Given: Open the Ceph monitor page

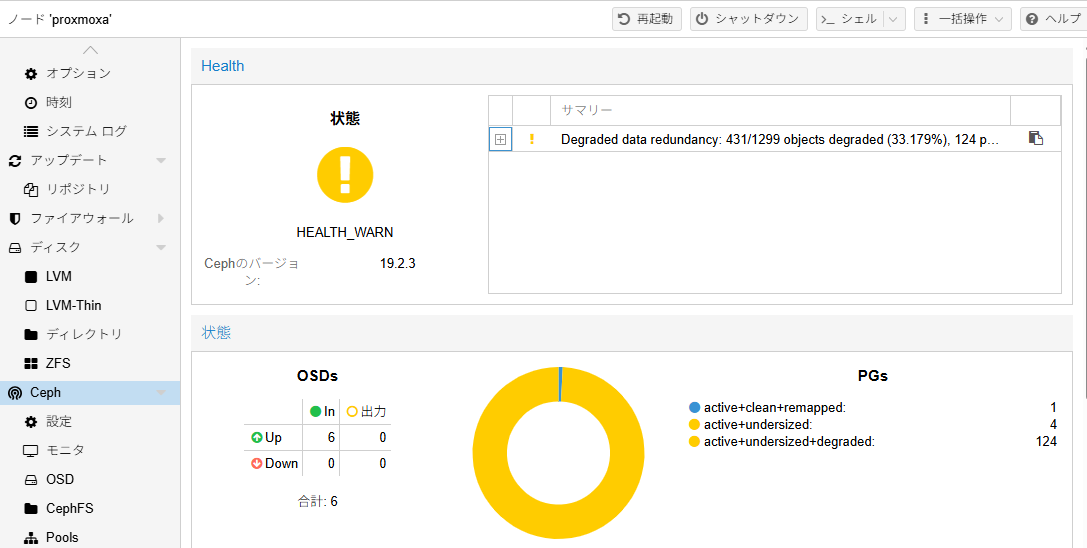Looking at the screenshot, I should point(65,450).
